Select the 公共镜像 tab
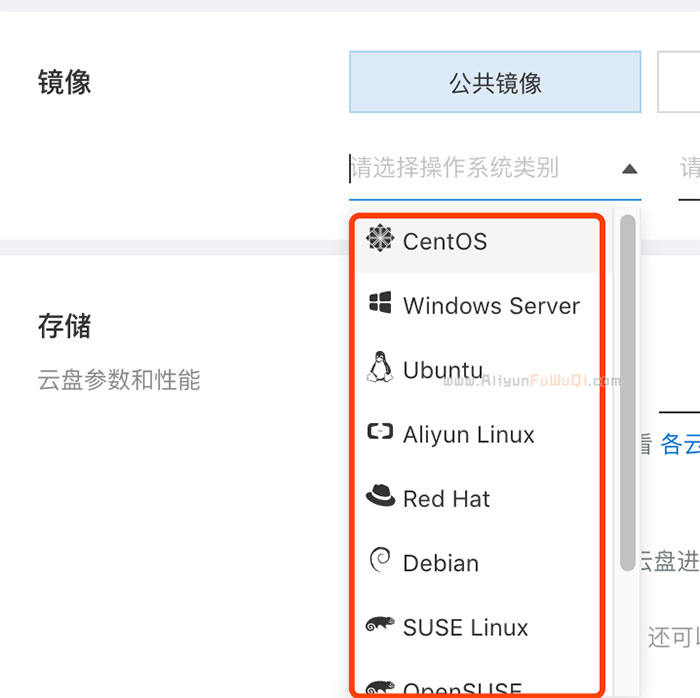The width and height of the screenshot is (700, 698). 495,83
